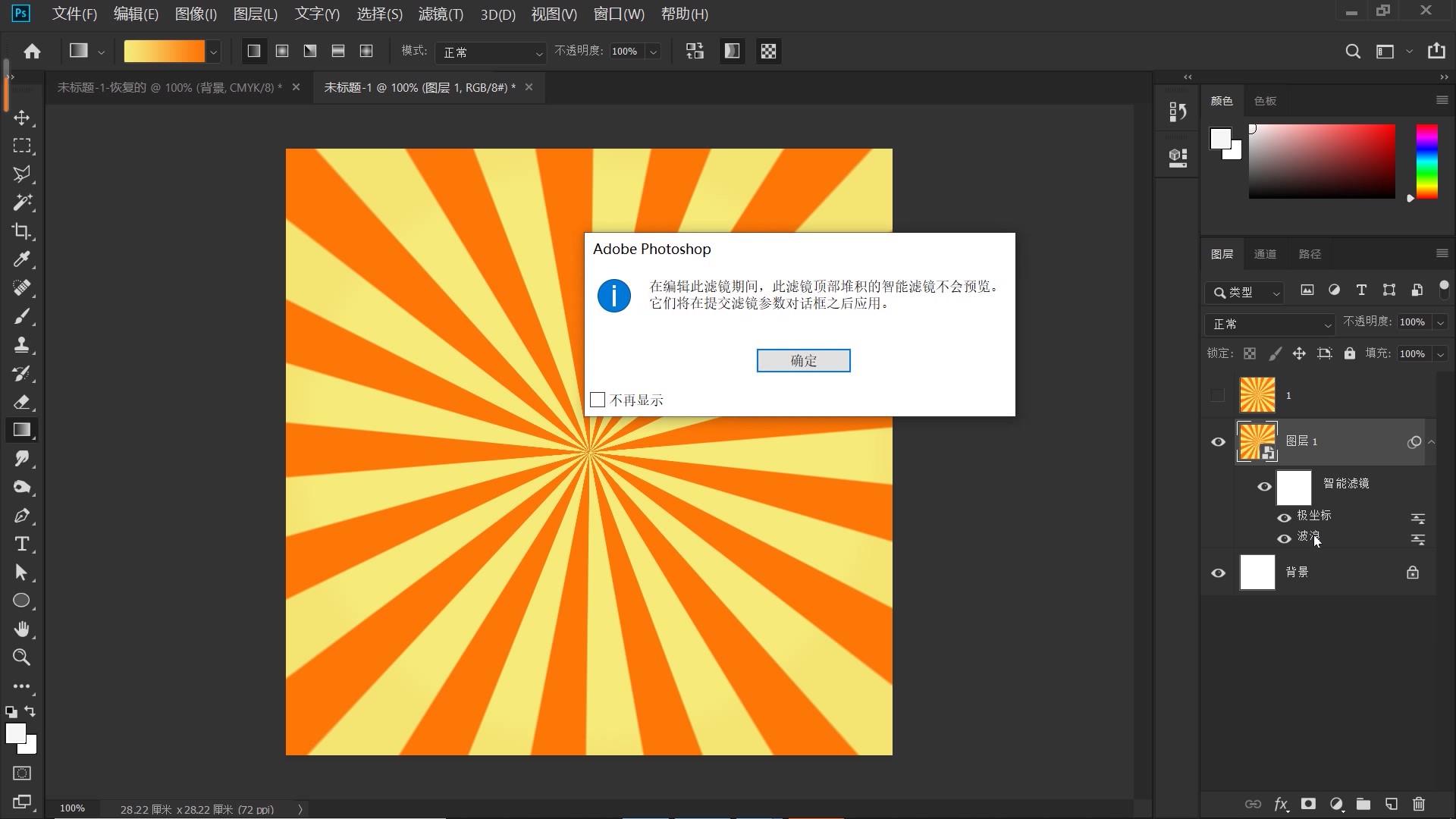Open the 滤镜 Filter menu
The width and height of the screenshot is (1456, 819).
click(435, 14)
